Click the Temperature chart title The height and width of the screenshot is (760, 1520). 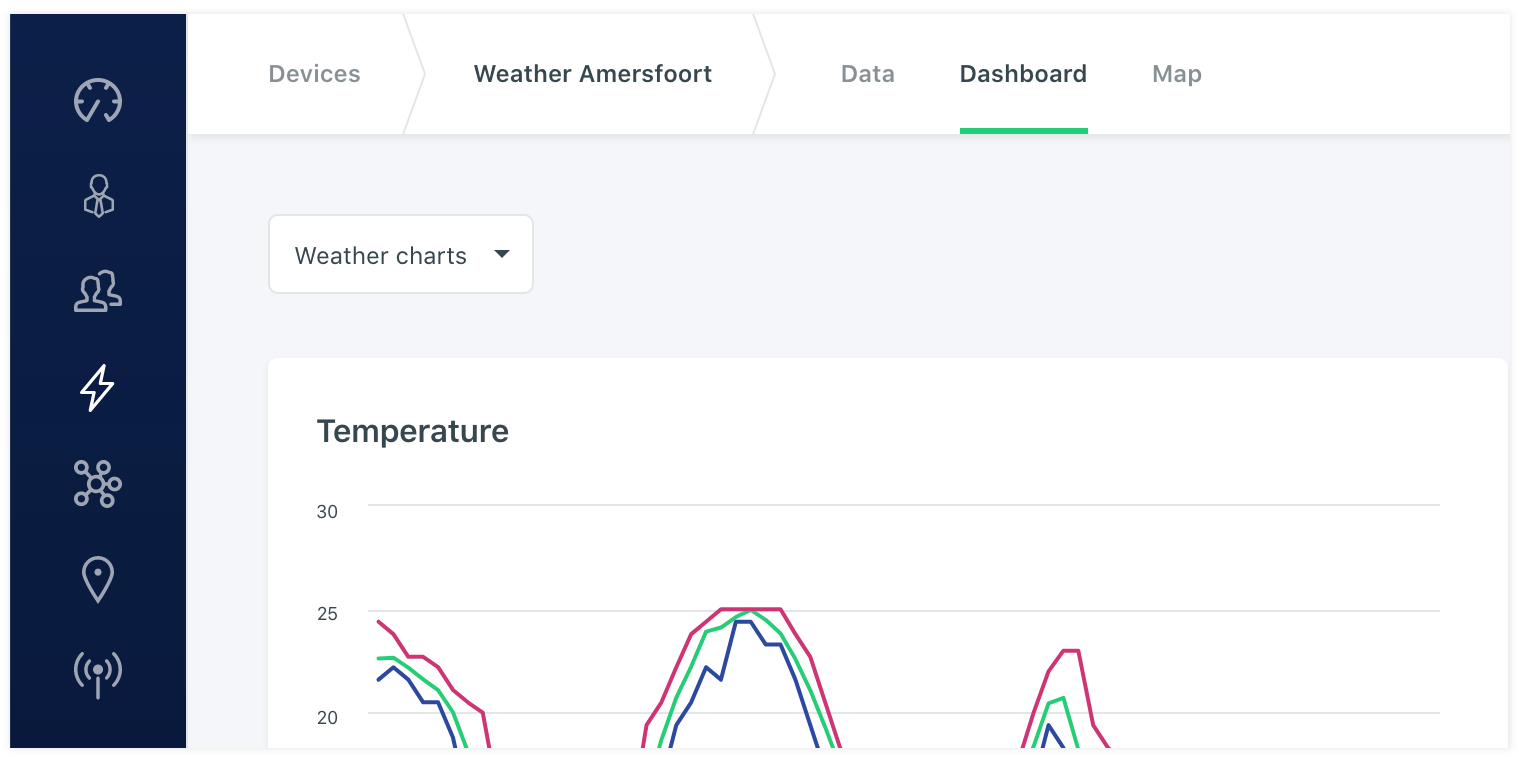click(412, 431)
